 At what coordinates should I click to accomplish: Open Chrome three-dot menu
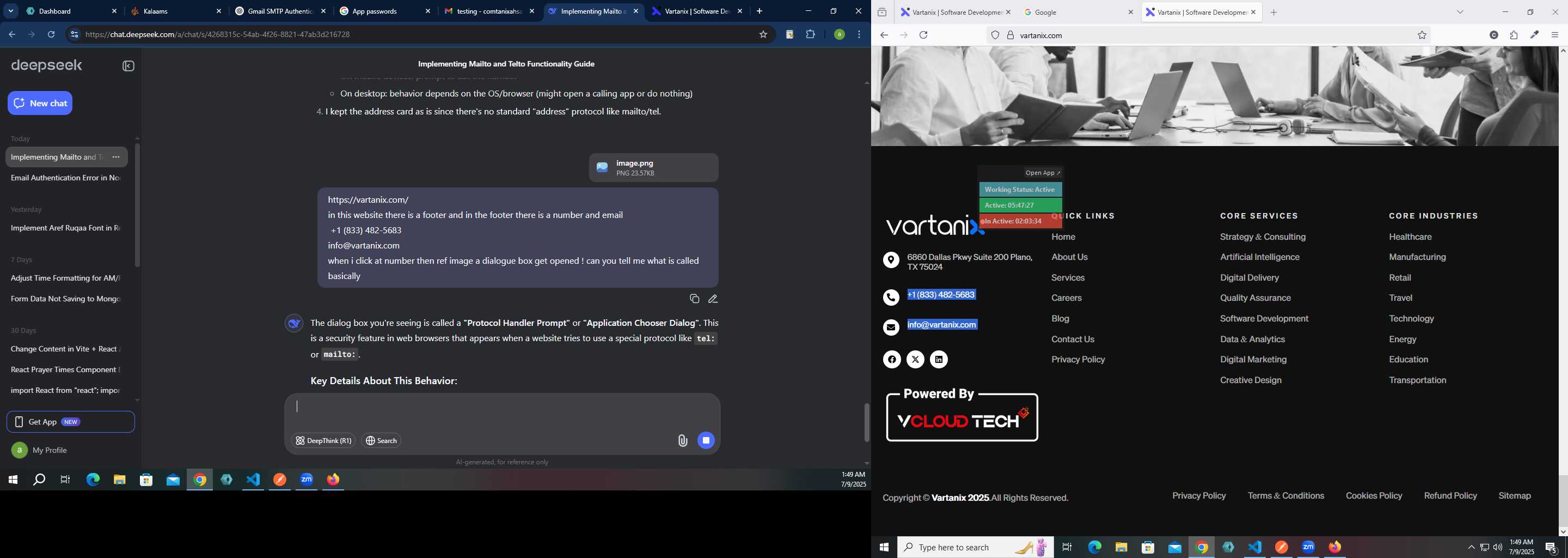click(x=860, y=35)
